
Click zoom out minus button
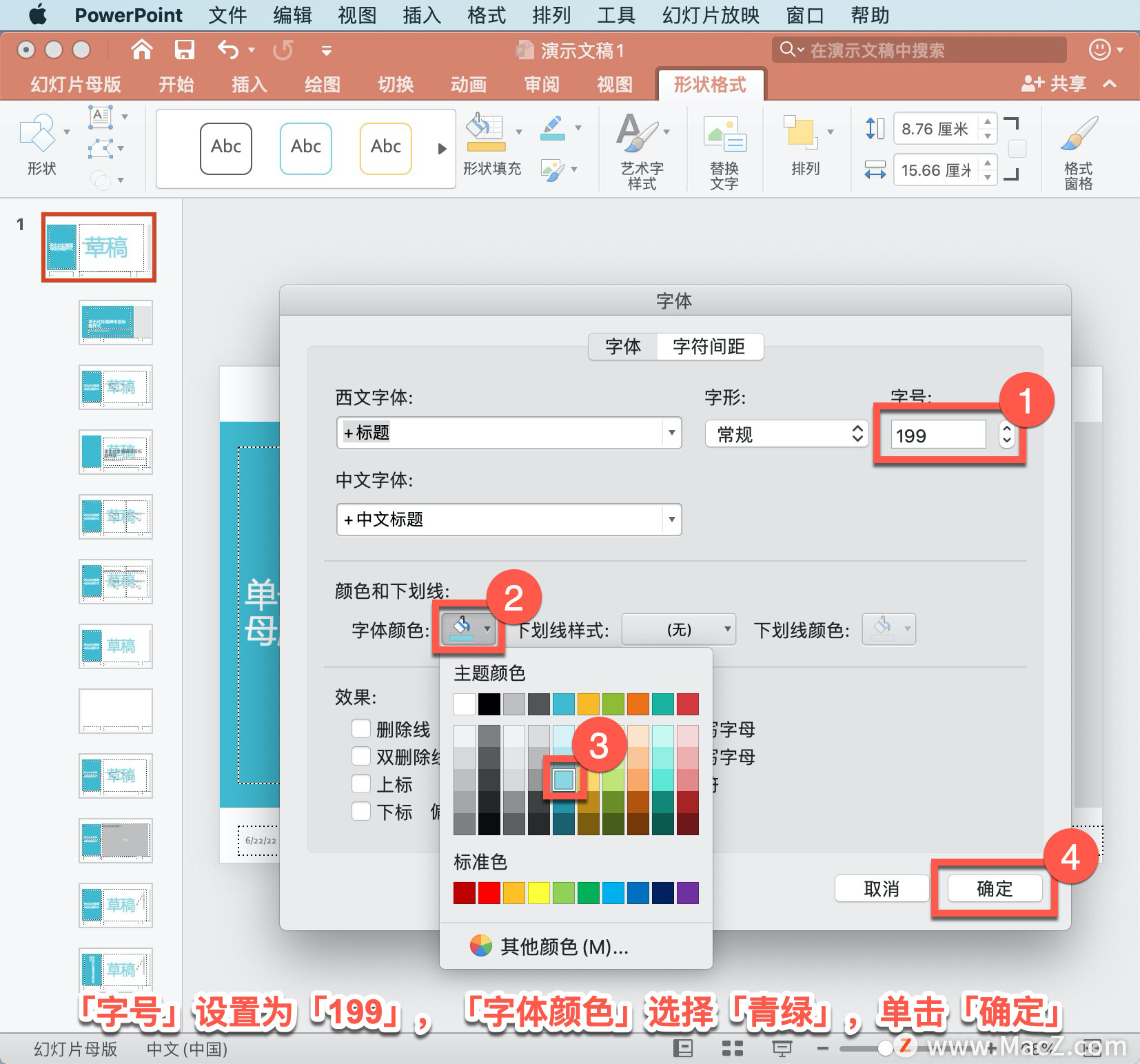[x=822, y=1048]
